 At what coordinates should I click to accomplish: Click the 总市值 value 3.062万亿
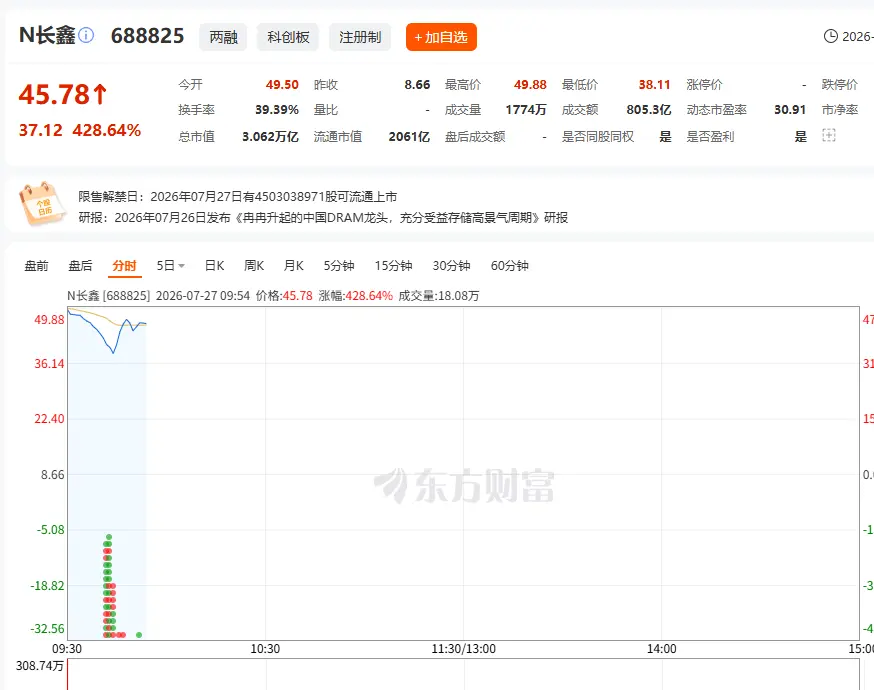(x=270, y=137)
